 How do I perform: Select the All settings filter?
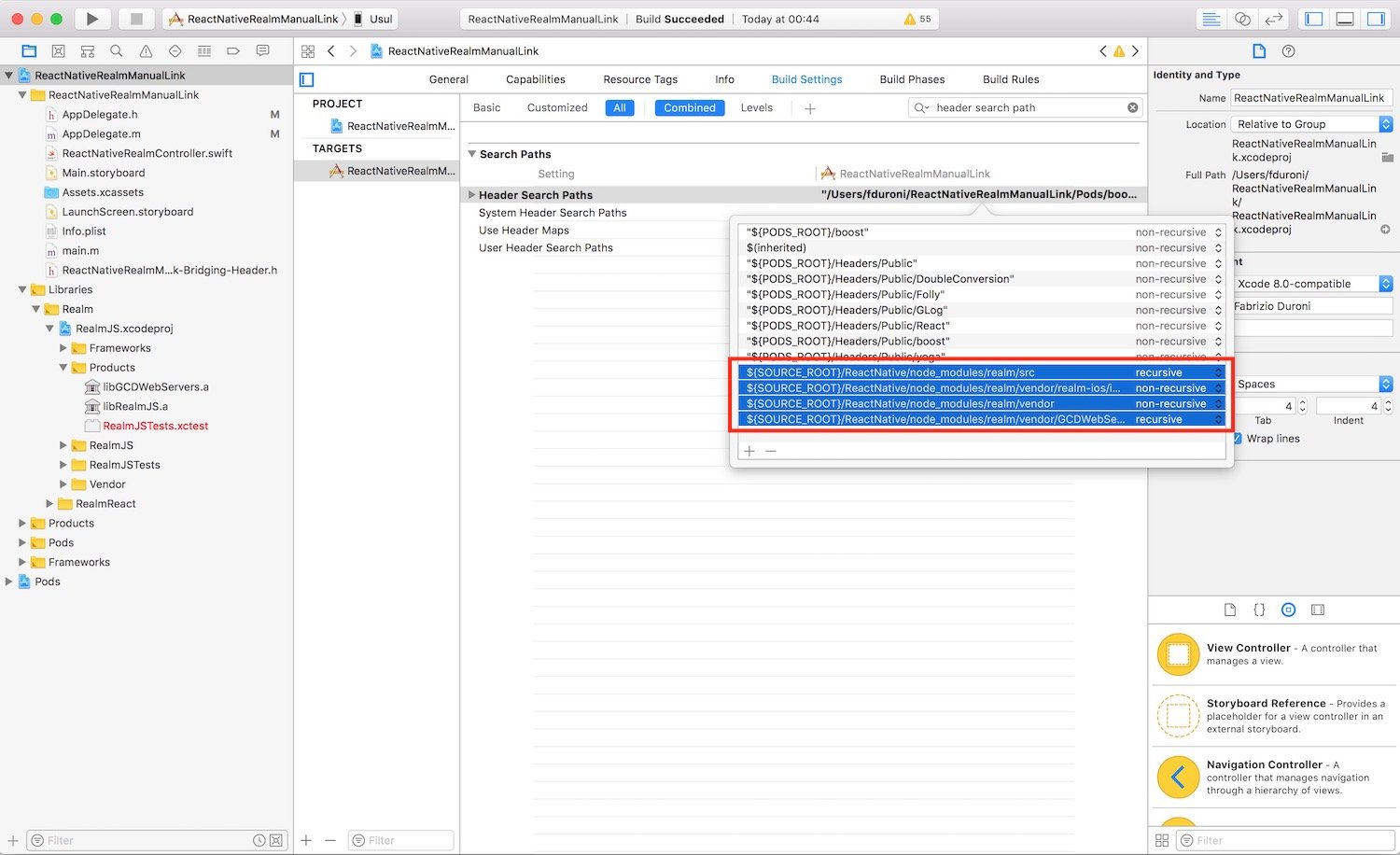tap(620, 108)
